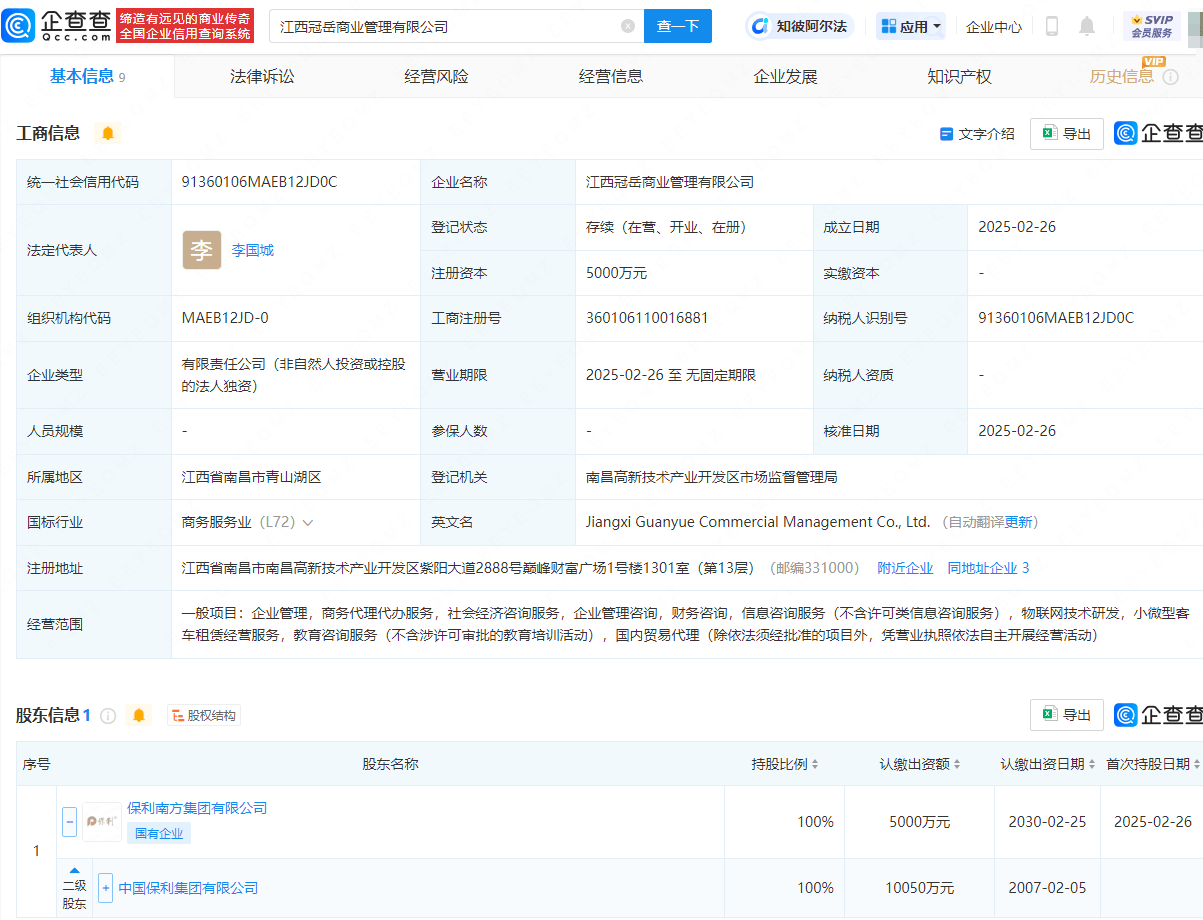The width and height of the screenshot is (1203, 920).
Task: Expand 商务服务业 (L72) industry chevron
Action: coord(307,523)
